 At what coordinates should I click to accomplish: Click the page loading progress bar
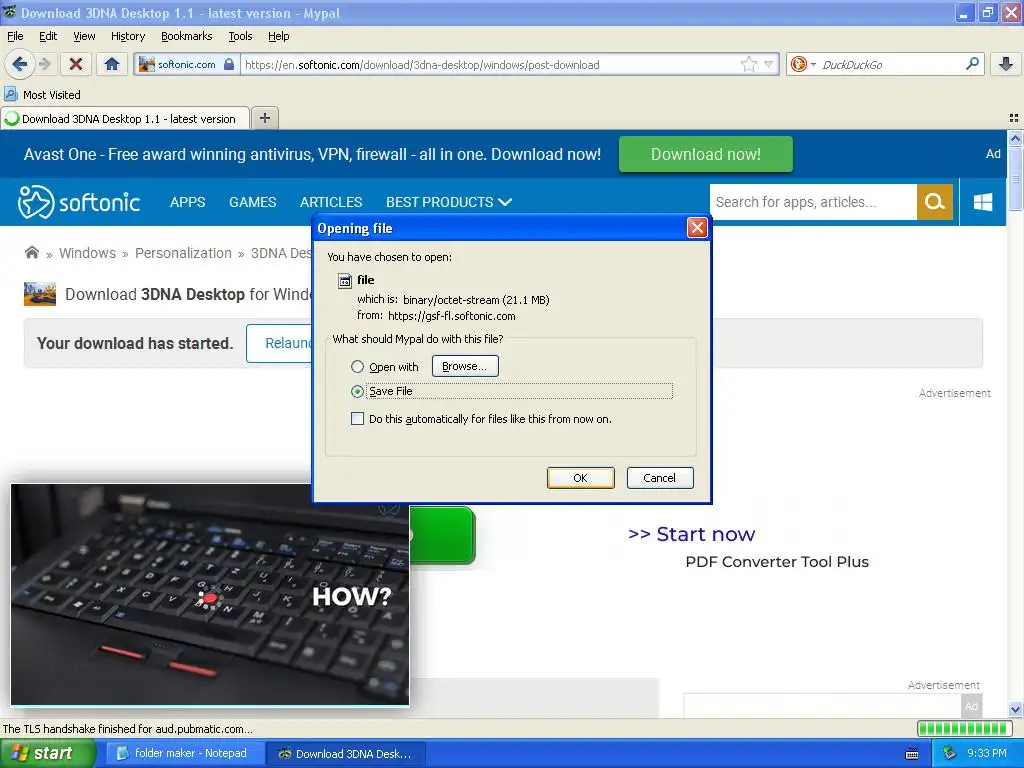click(x=964, y=728)
